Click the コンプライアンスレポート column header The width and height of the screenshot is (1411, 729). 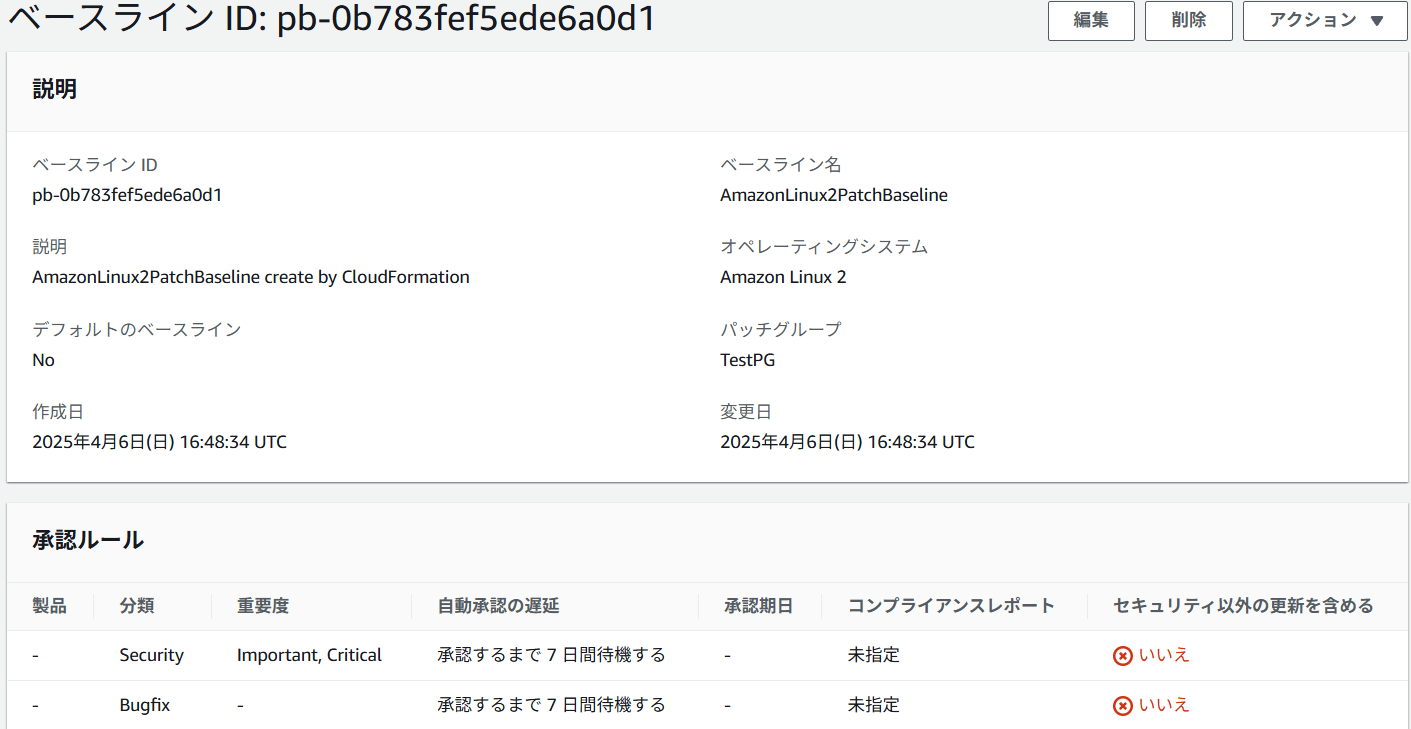(951, 605)
